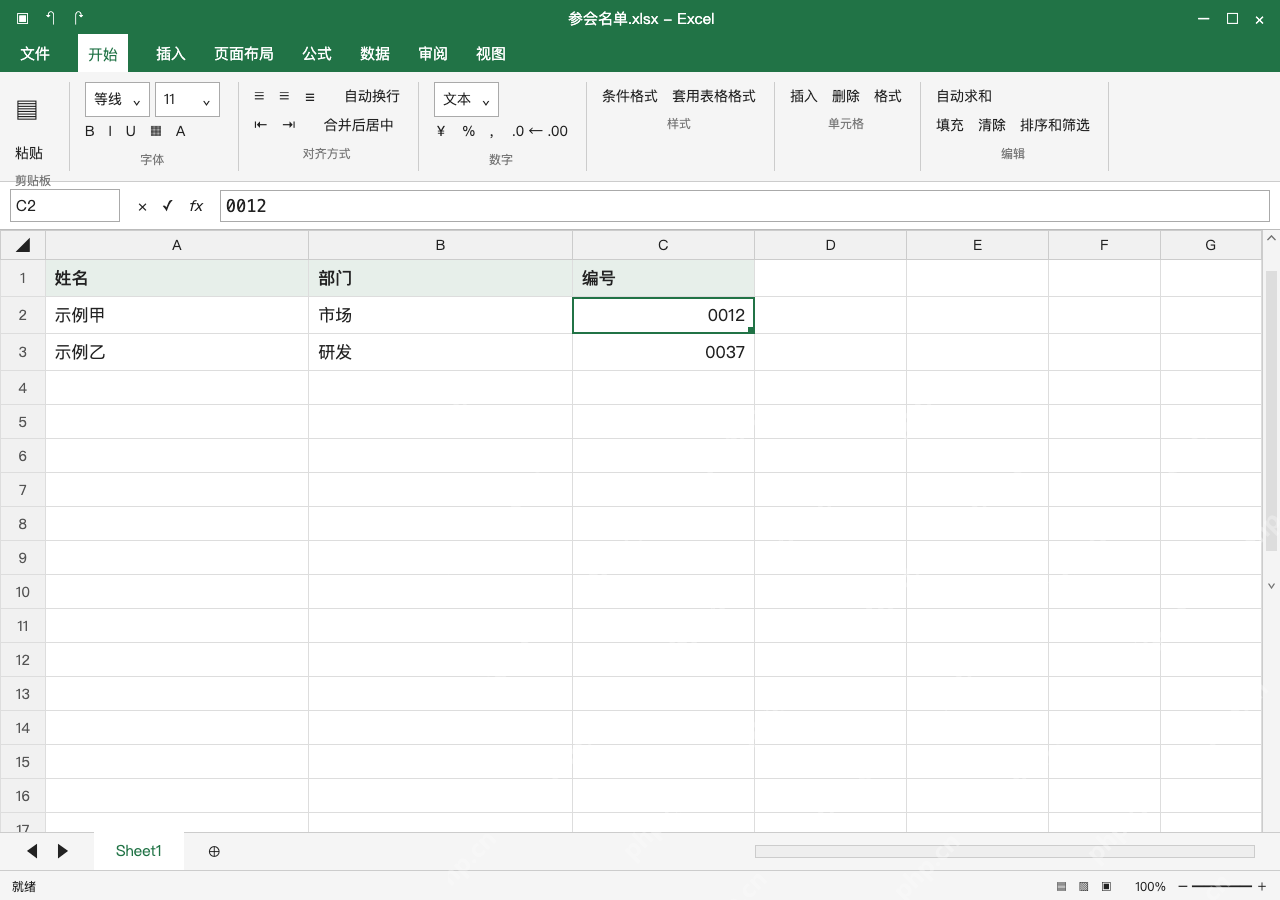Go to the 视图 ribbon tab
The height and width of the screenshot is (900, 1280).
coord(491,54)
